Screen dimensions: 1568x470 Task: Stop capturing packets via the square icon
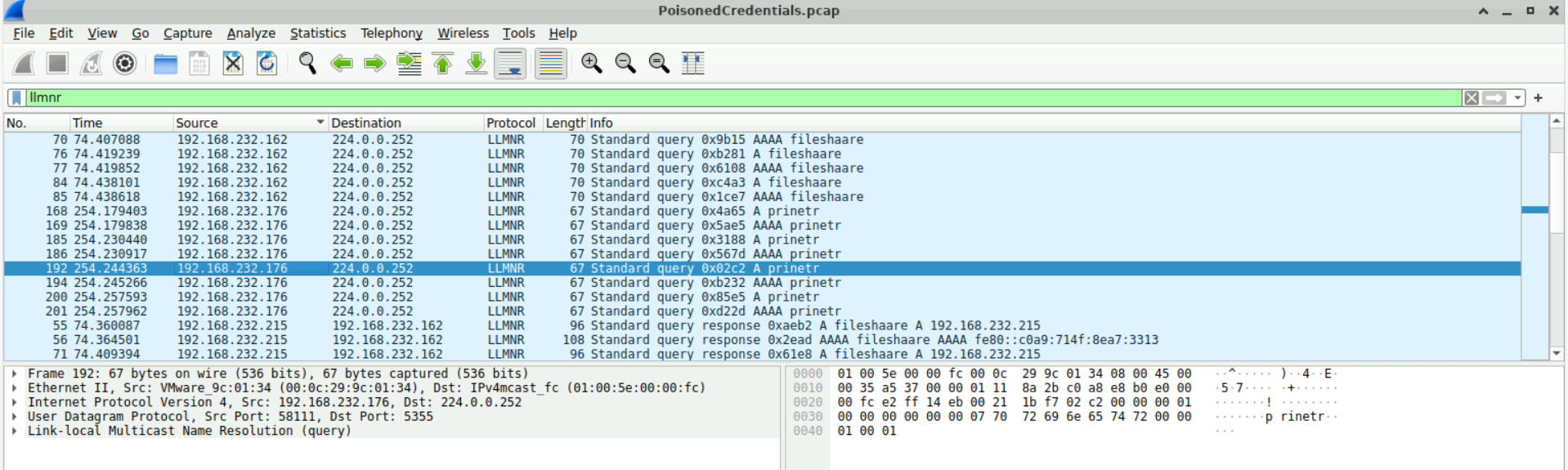57,64
